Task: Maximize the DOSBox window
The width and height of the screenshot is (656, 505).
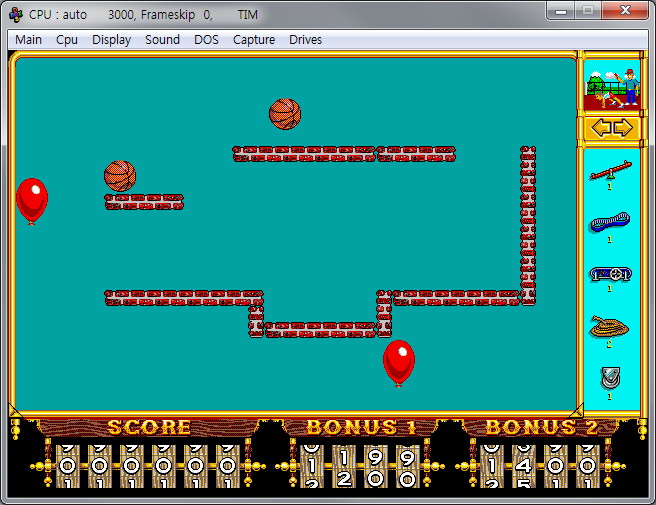Action: click(588, 10)
